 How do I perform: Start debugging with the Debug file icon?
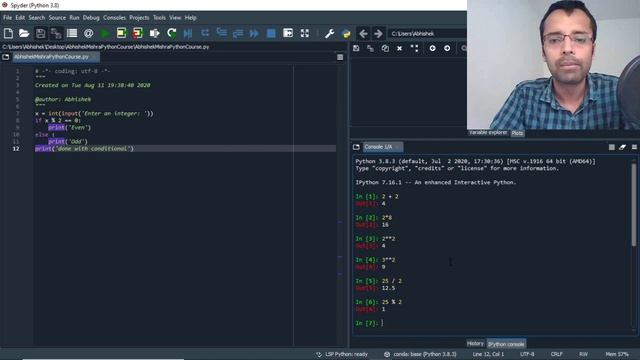point(188,33)
